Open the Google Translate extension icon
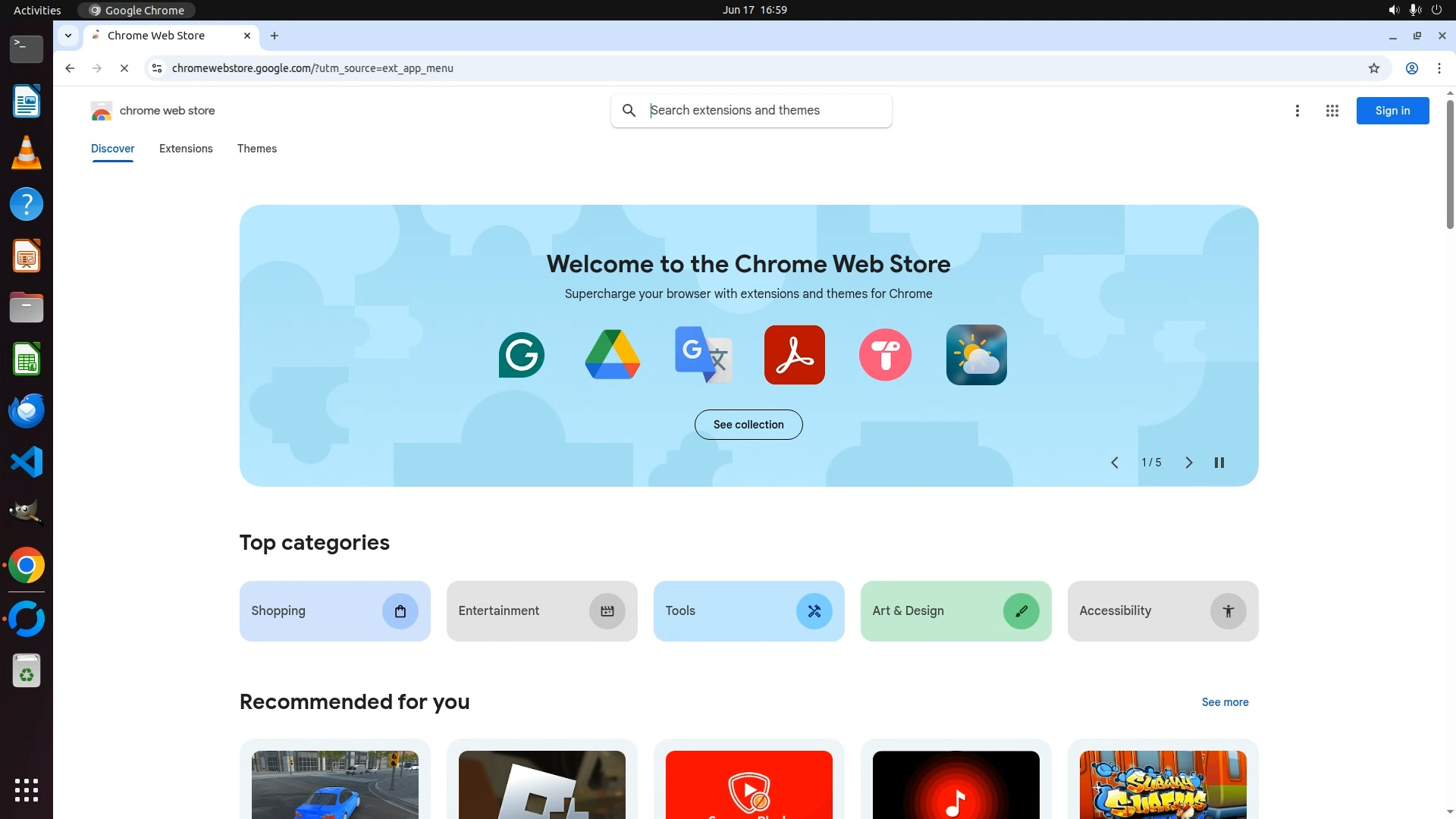 point(703,355)
